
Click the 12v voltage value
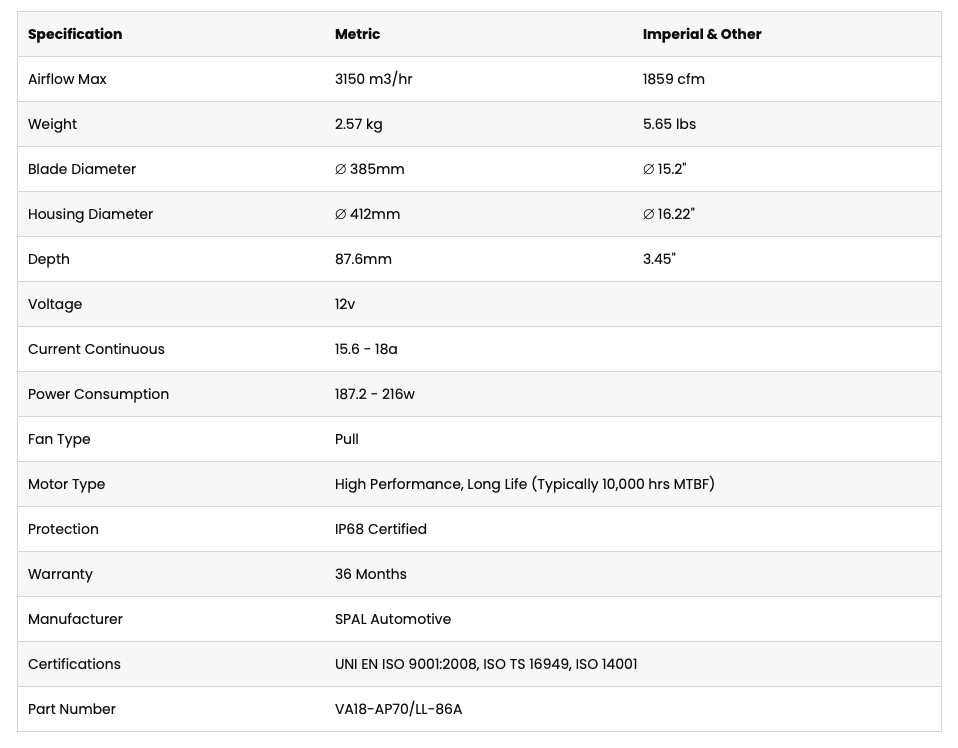(345, 304)
